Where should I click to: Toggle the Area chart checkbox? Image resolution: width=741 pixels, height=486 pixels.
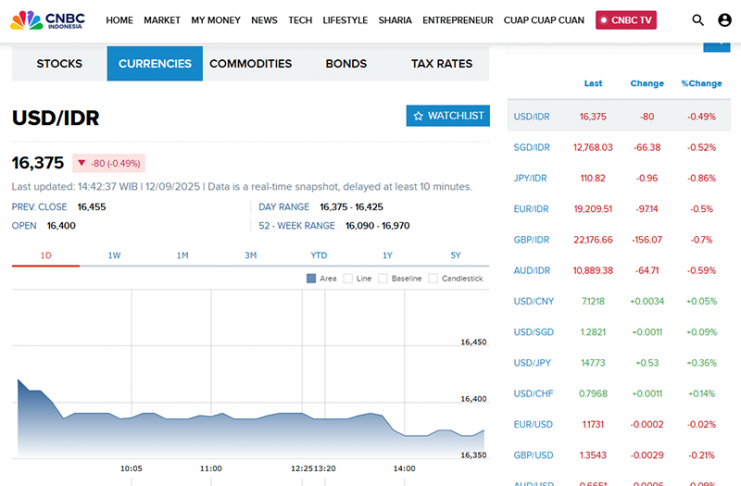311,279
